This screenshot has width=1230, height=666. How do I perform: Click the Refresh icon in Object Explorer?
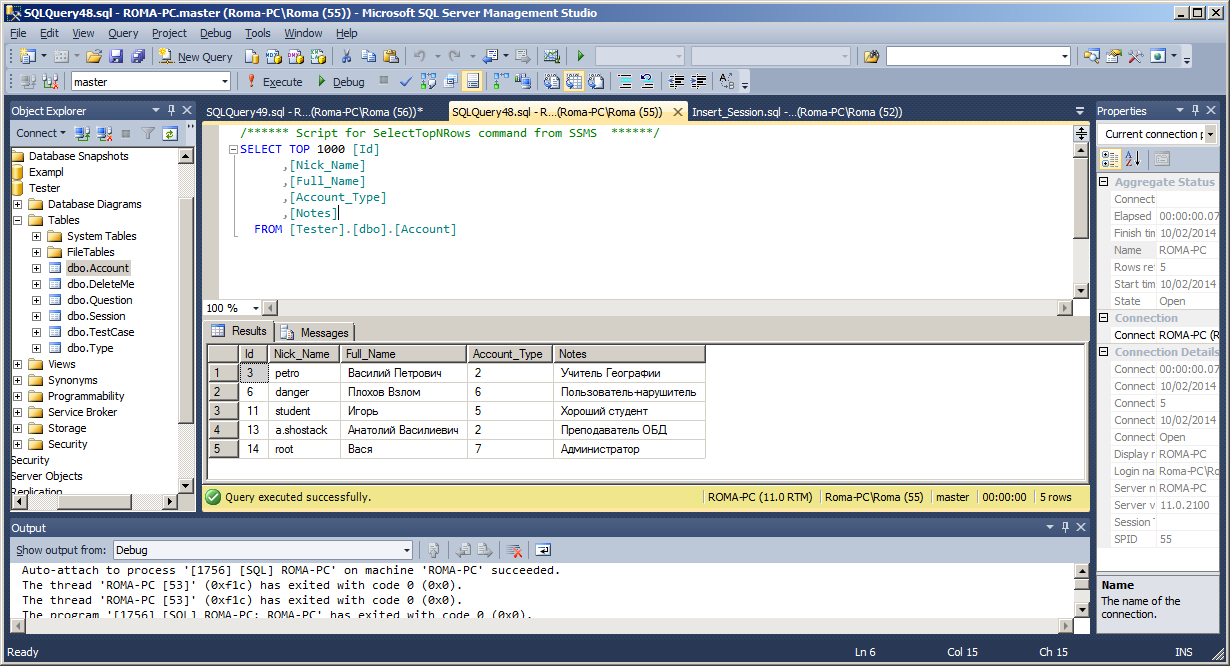pyautogui.click(x=170, y=133)
